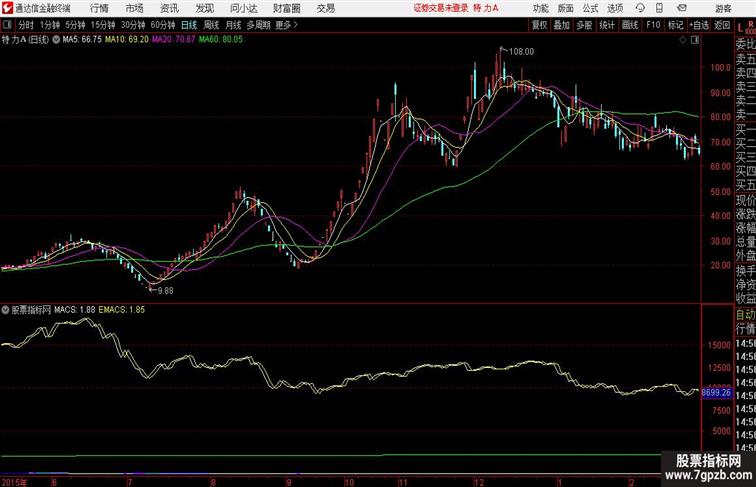Click the 叠加 overlay button
The height and width of the screenshot is (487, 756).
coord(561,25)
